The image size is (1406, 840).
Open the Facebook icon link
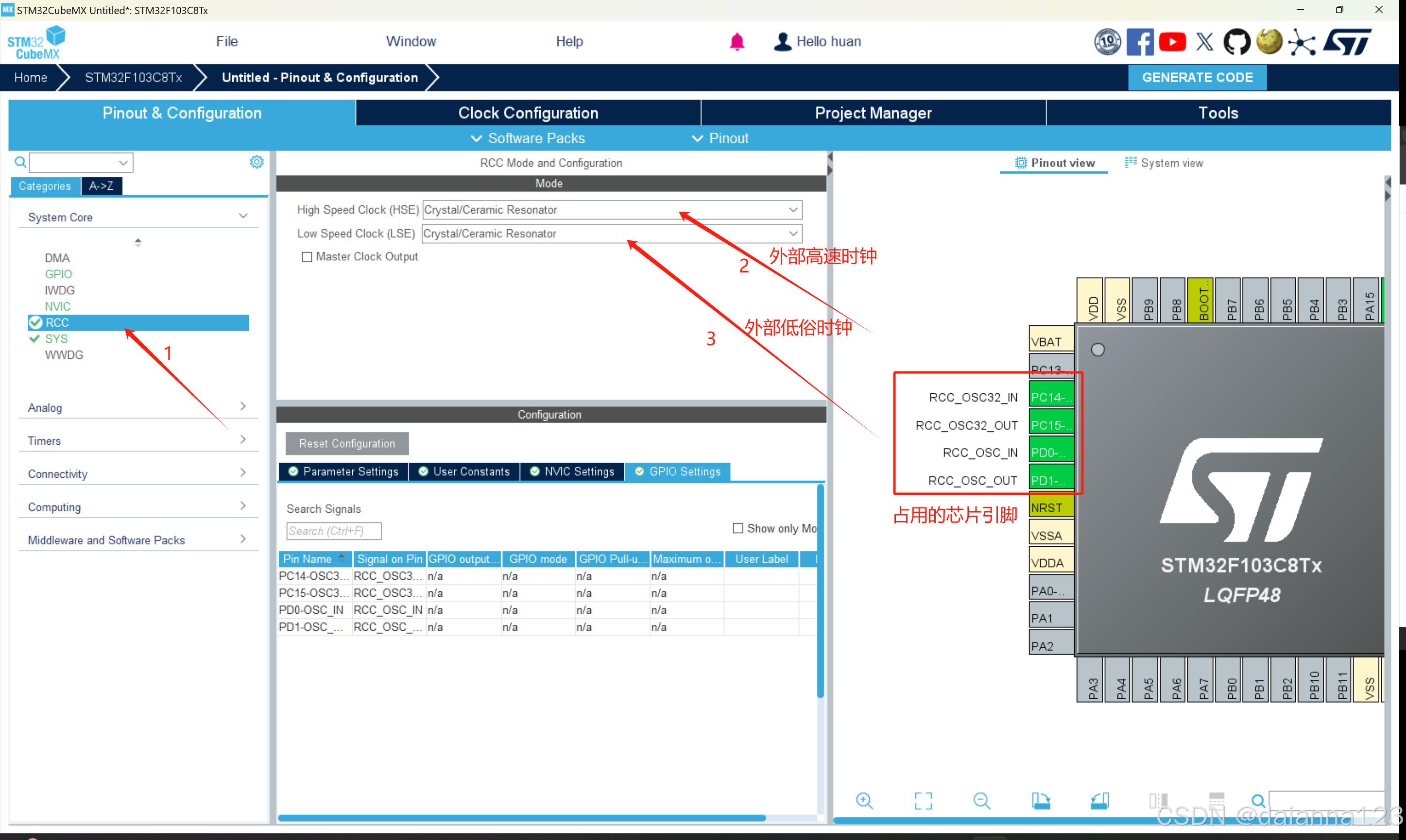(x=1139, y=42)
